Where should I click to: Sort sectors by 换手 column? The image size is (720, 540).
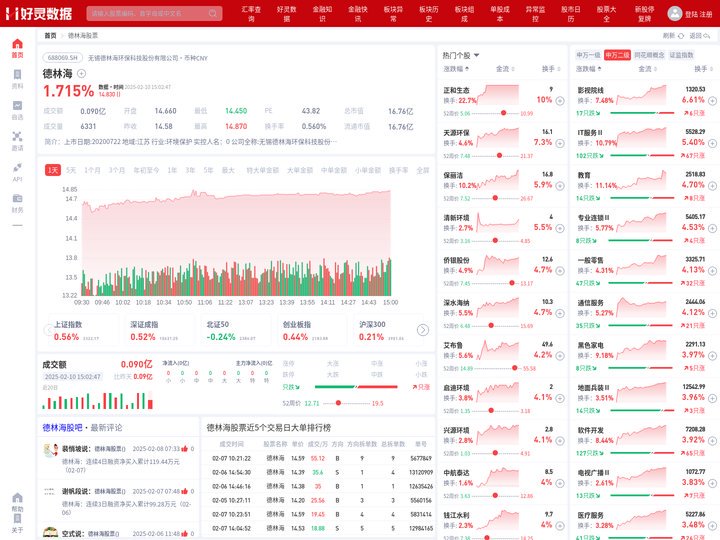pyautogui.click(x=703, y=69)
